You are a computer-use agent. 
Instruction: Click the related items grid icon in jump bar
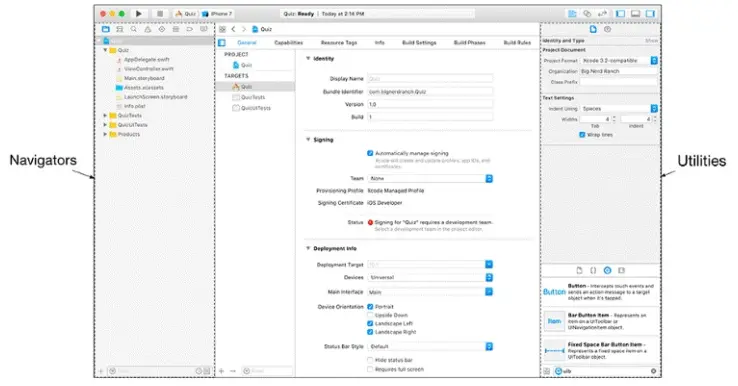(222, 29)
